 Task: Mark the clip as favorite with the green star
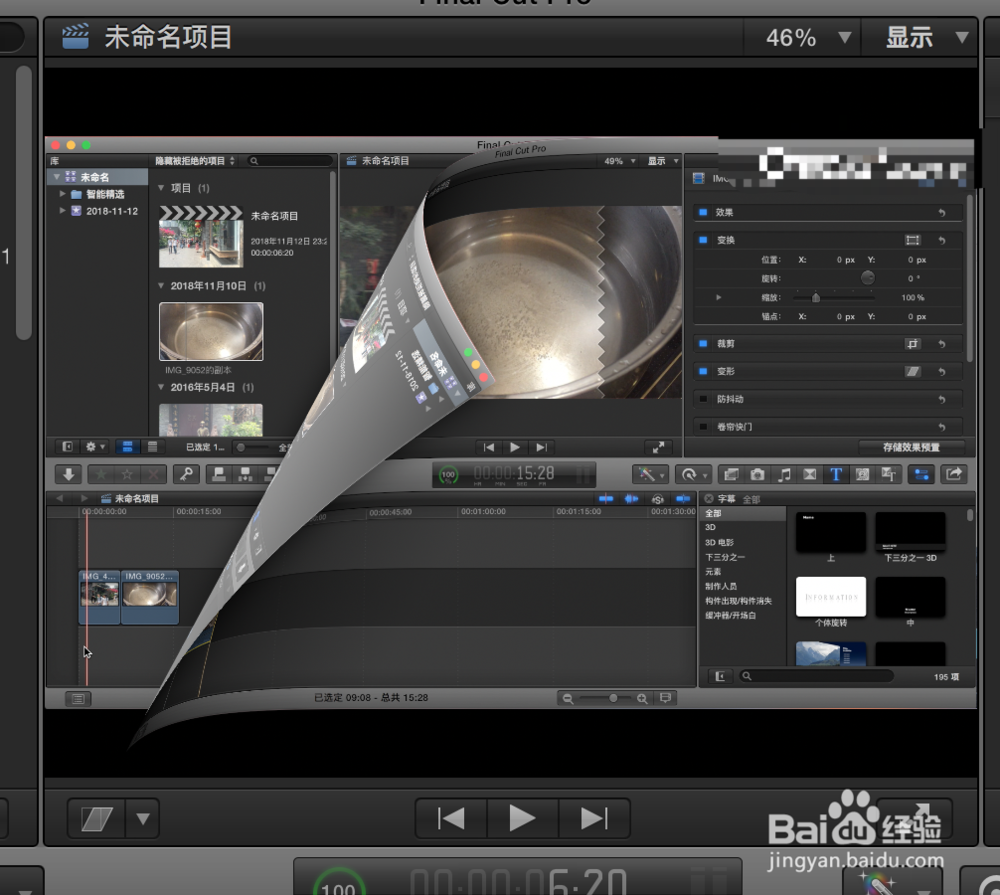click(101, 474)
